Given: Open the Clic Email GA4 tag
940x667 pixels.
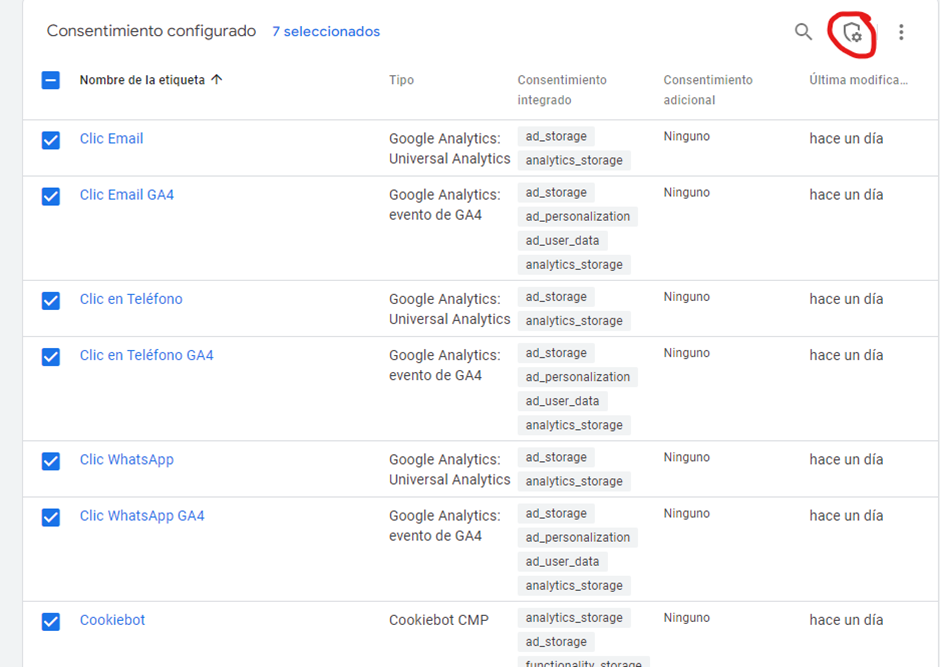Looking at the screenshot, I should tap(127, 195).
